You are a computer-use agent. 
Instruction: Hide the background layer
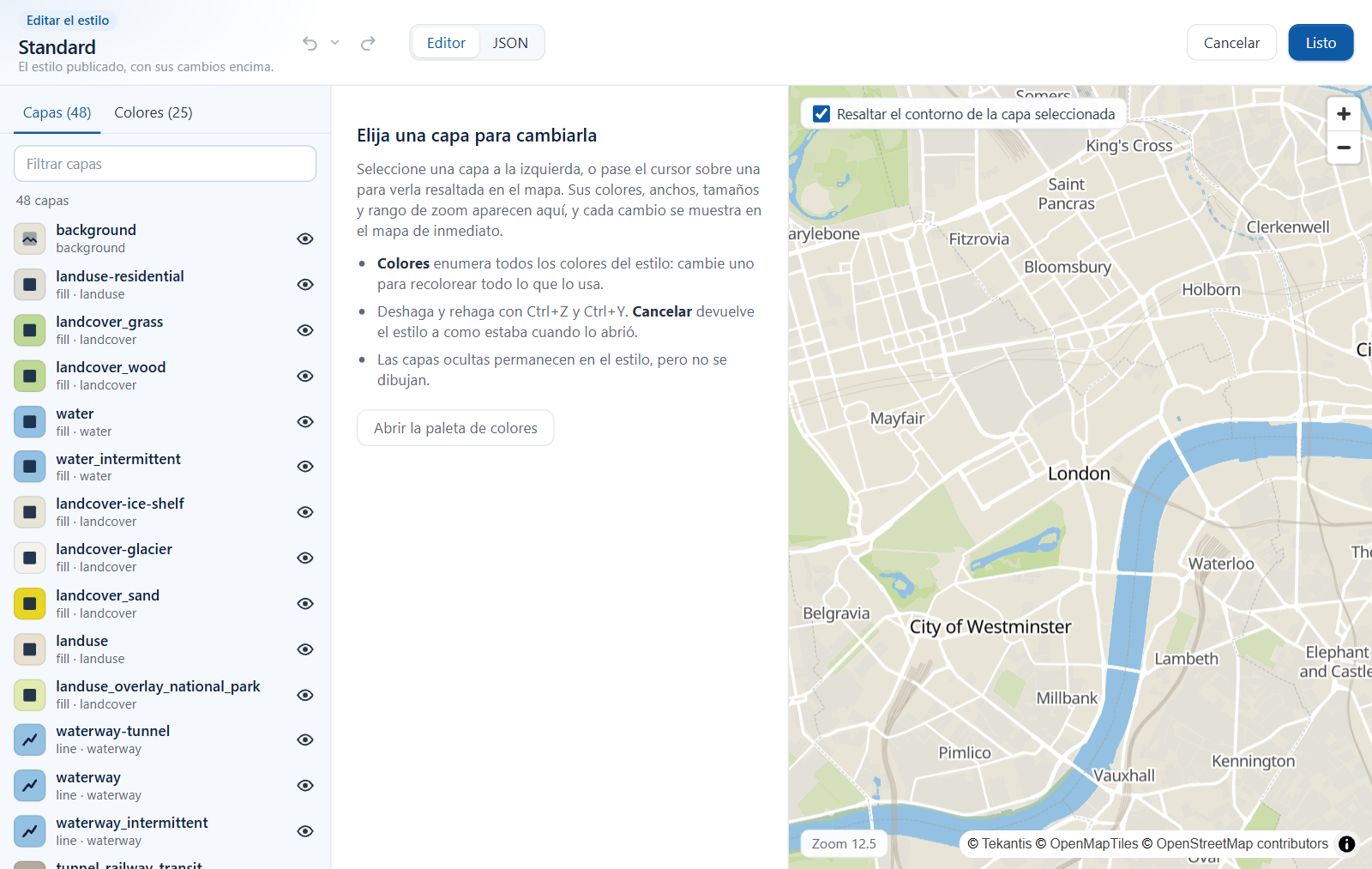coord(305,238)
